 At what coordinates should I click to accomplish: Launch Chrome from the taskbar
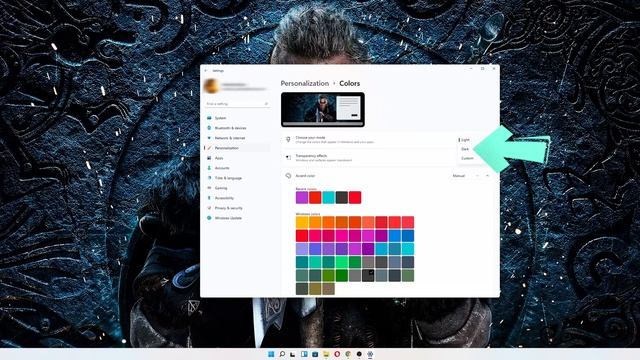coord(348,354)
